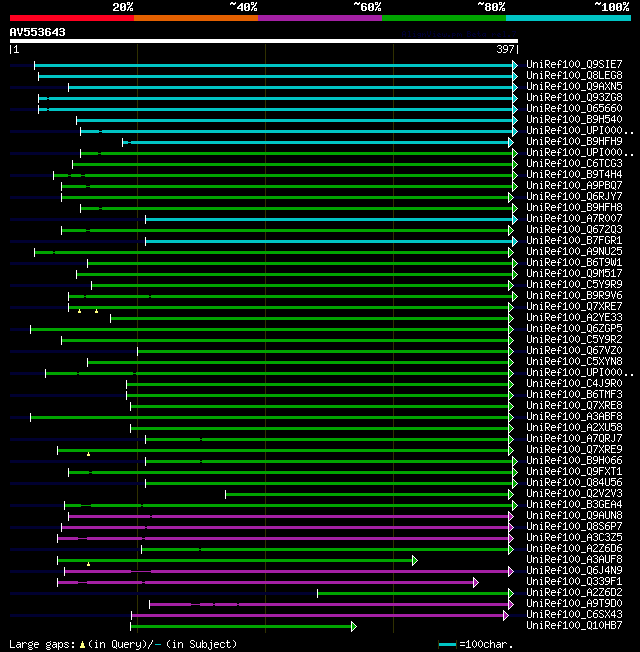Select the UniRef100_Q9M517 label

[574, 274]
